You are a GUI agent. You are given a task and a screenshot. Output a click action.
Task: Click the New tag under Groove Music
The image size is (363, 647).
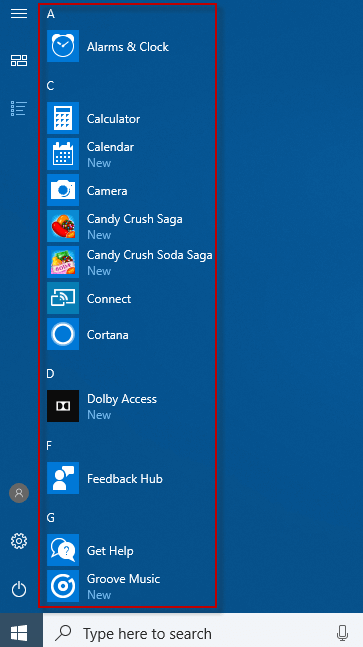point(99,595)
